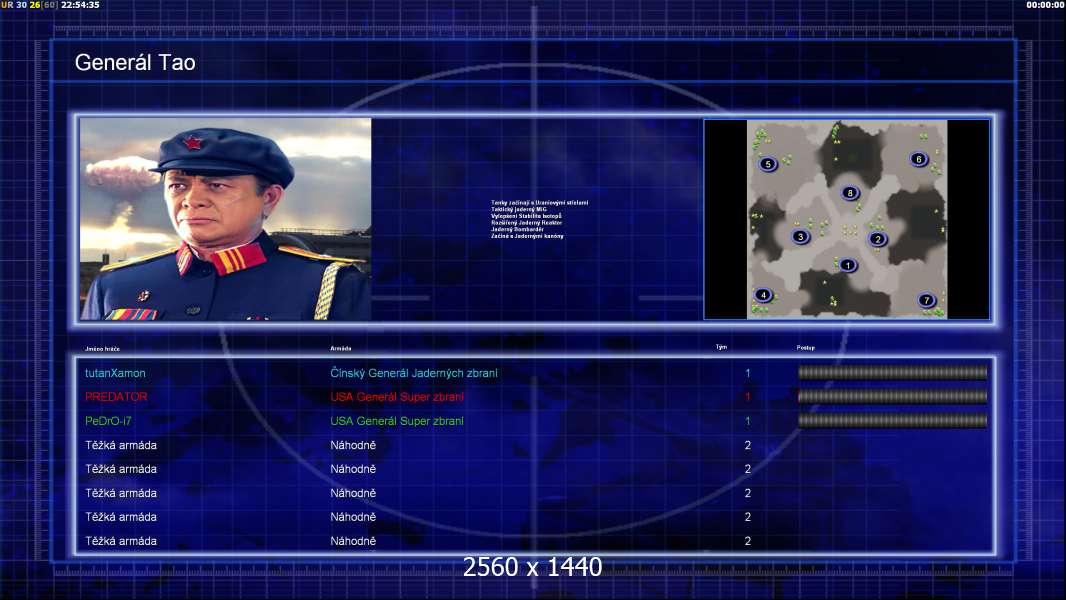Click the "Začíná s Jadernými kanóny" line
Image resolution: width=1066 pixels, height=600 pixels.
(527, 236)
